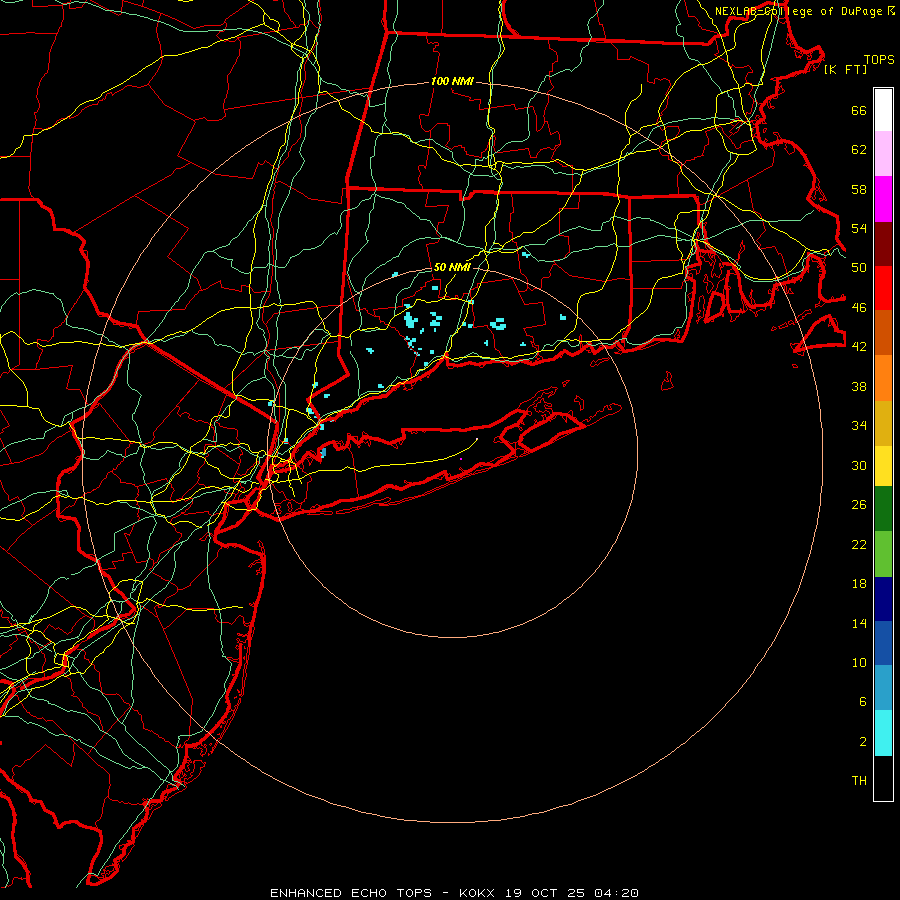Click the "TOPS" legend title
The height and width of the screenshot is (900, 900).
[x=879, y=60]
